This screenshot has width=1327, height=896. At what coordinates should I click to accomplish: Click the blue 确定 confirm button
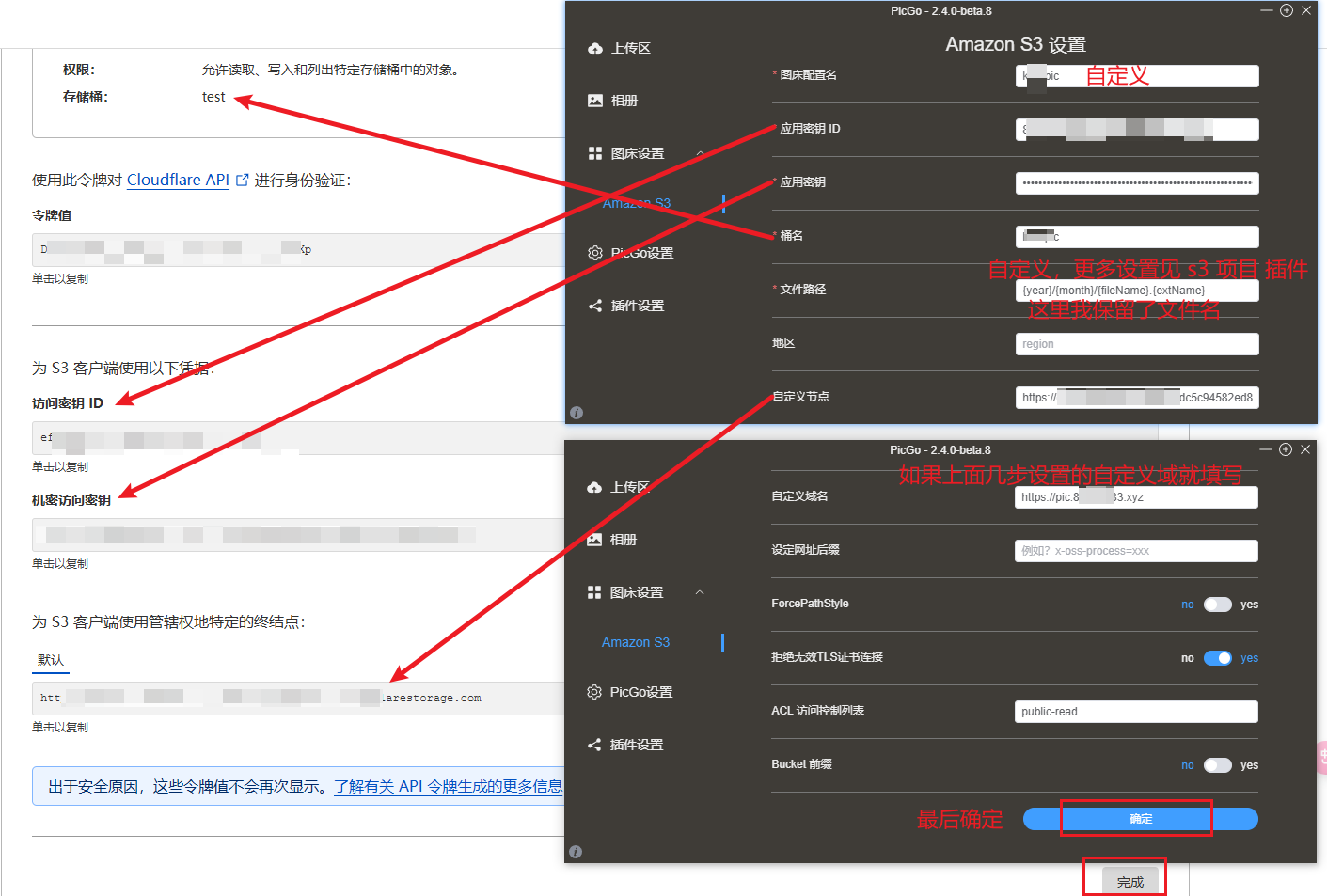(x=1140, y=819)
